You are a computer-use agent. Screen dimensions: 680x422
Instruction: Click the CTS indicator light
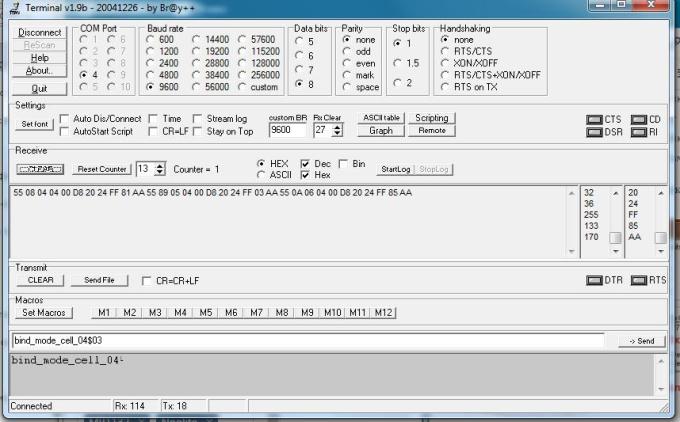pyautogui.click(x=594, y=120)
